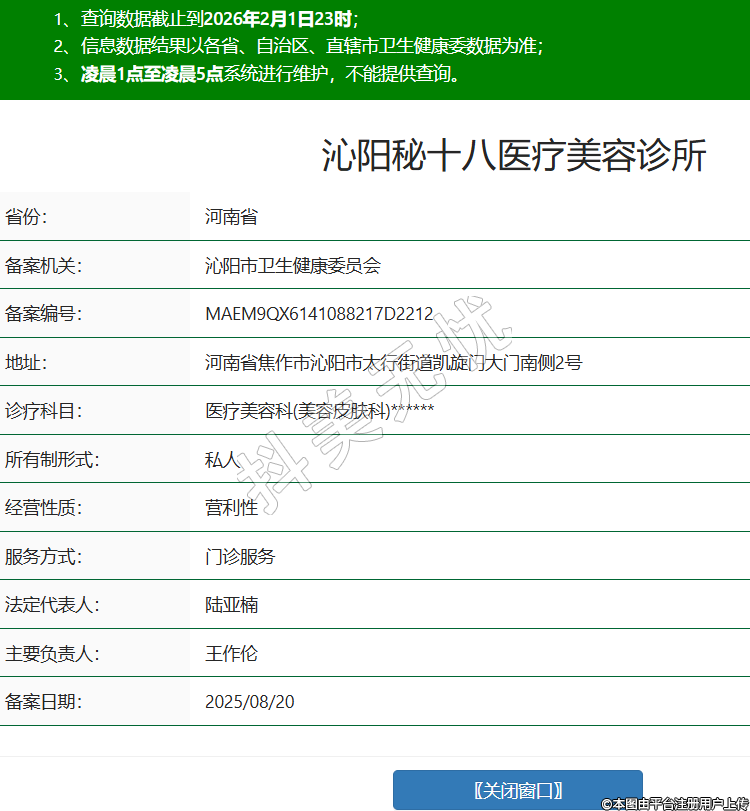Click the filing number MAEM9QX6141088217D2212

[319, 314]
